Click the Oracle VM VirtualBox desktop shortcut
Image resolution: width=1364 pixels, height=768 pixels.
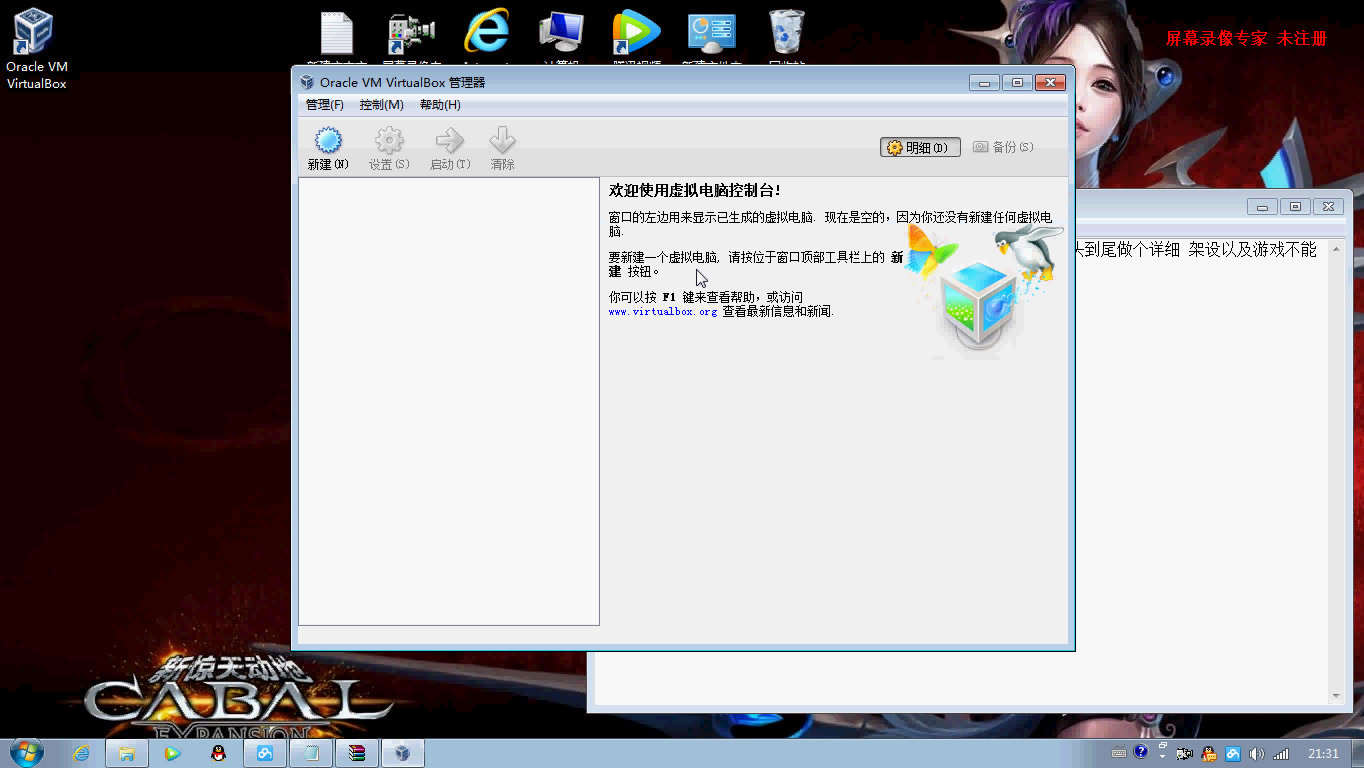pyautogui.click(x=35, y=48)
